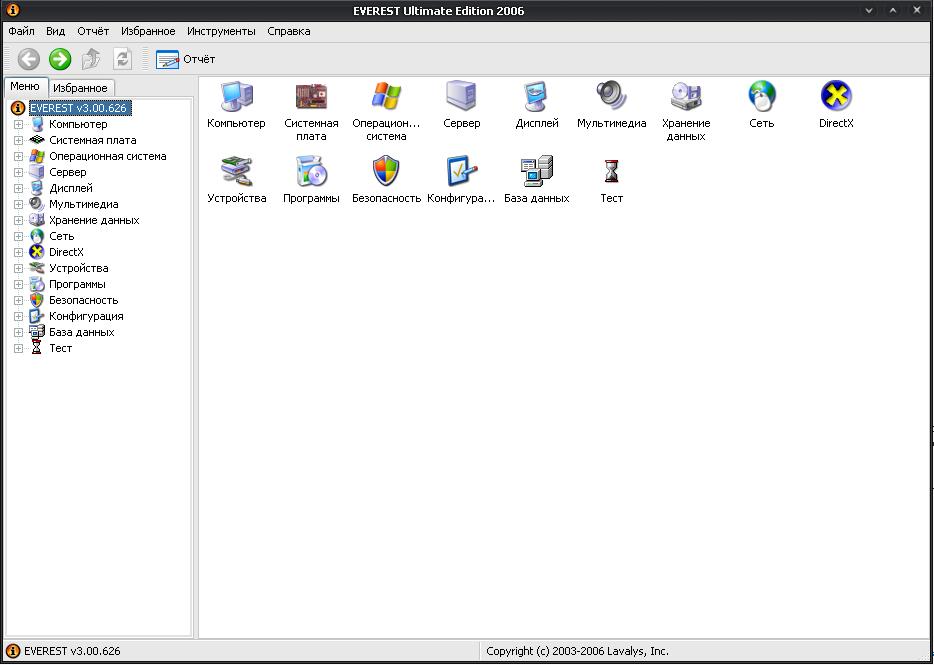Image resolution: width=934 pixels, height=665 pixels.
Task: Open the DirectX icon in main panel
Action: coord(836,97)
